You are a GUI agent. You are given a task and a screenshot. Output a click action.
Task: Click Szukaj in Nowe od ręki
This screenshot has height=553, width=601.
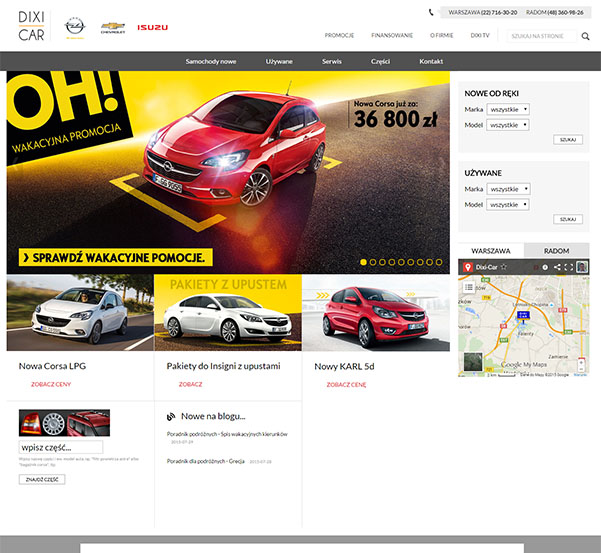tap(568, 139)
